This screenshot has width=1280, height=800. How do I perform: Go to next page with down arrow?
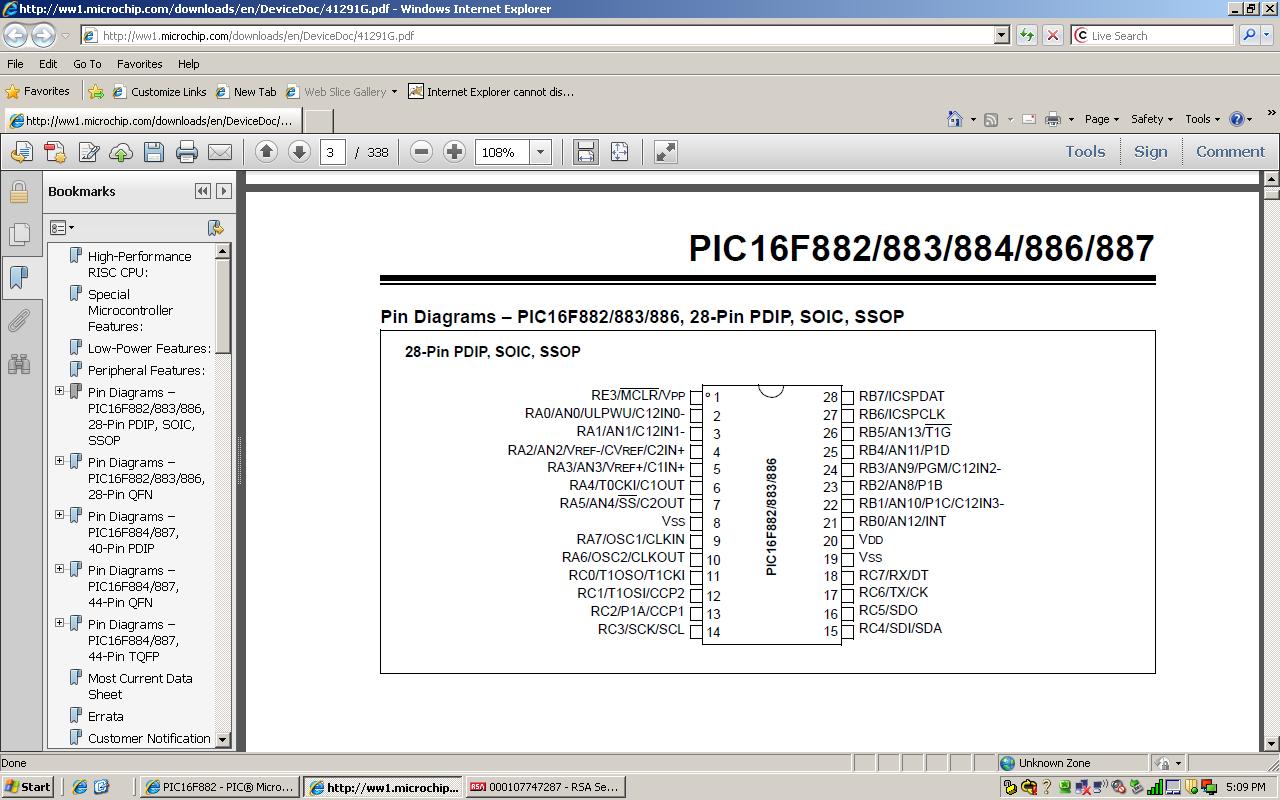coord(299,152)
